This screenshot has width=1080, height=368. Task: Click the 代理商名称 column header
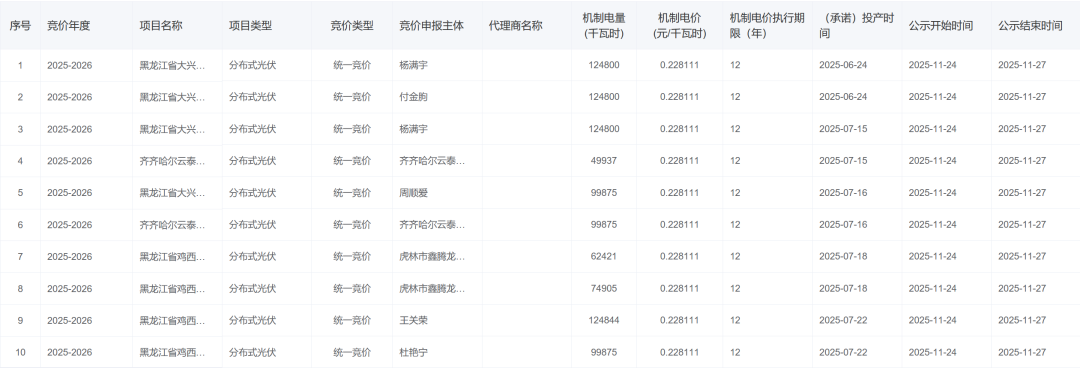(x=515, y=25)
